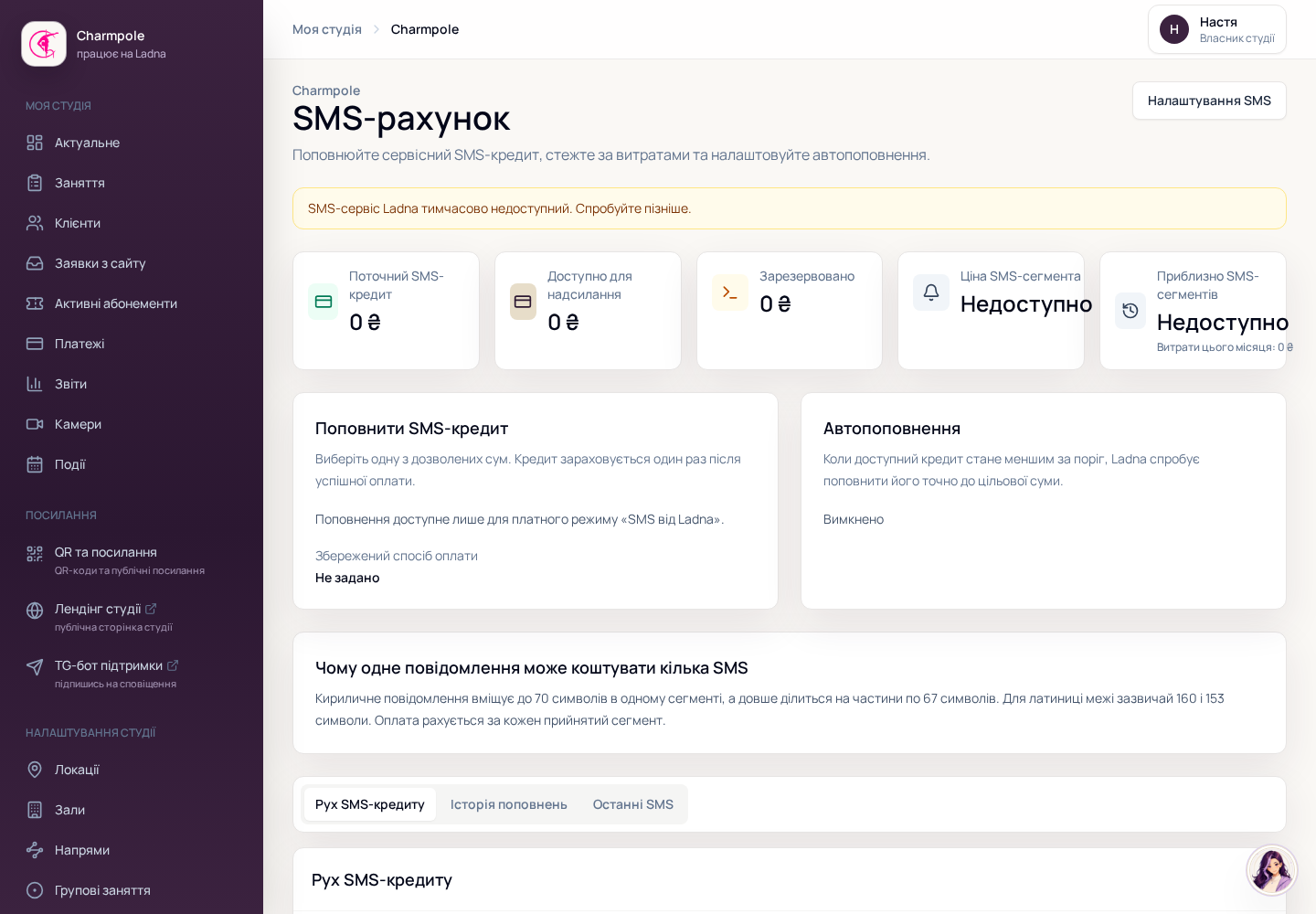1316x914 pixels.
Task: Open Заняття clipboard icon in sidebar
Action: pos(35,183)
